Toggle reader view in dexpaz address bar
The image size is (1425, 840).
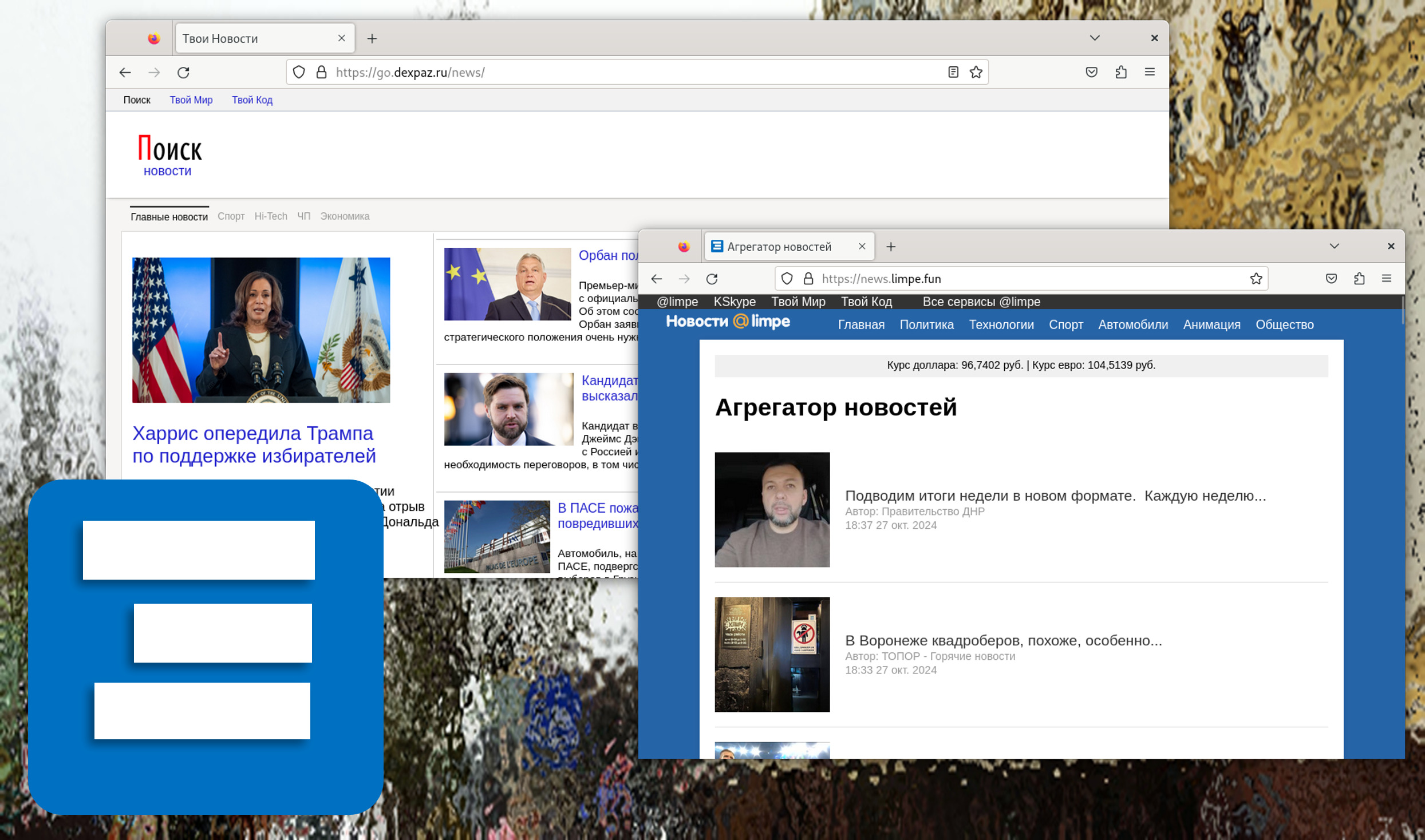click(953, 72)
